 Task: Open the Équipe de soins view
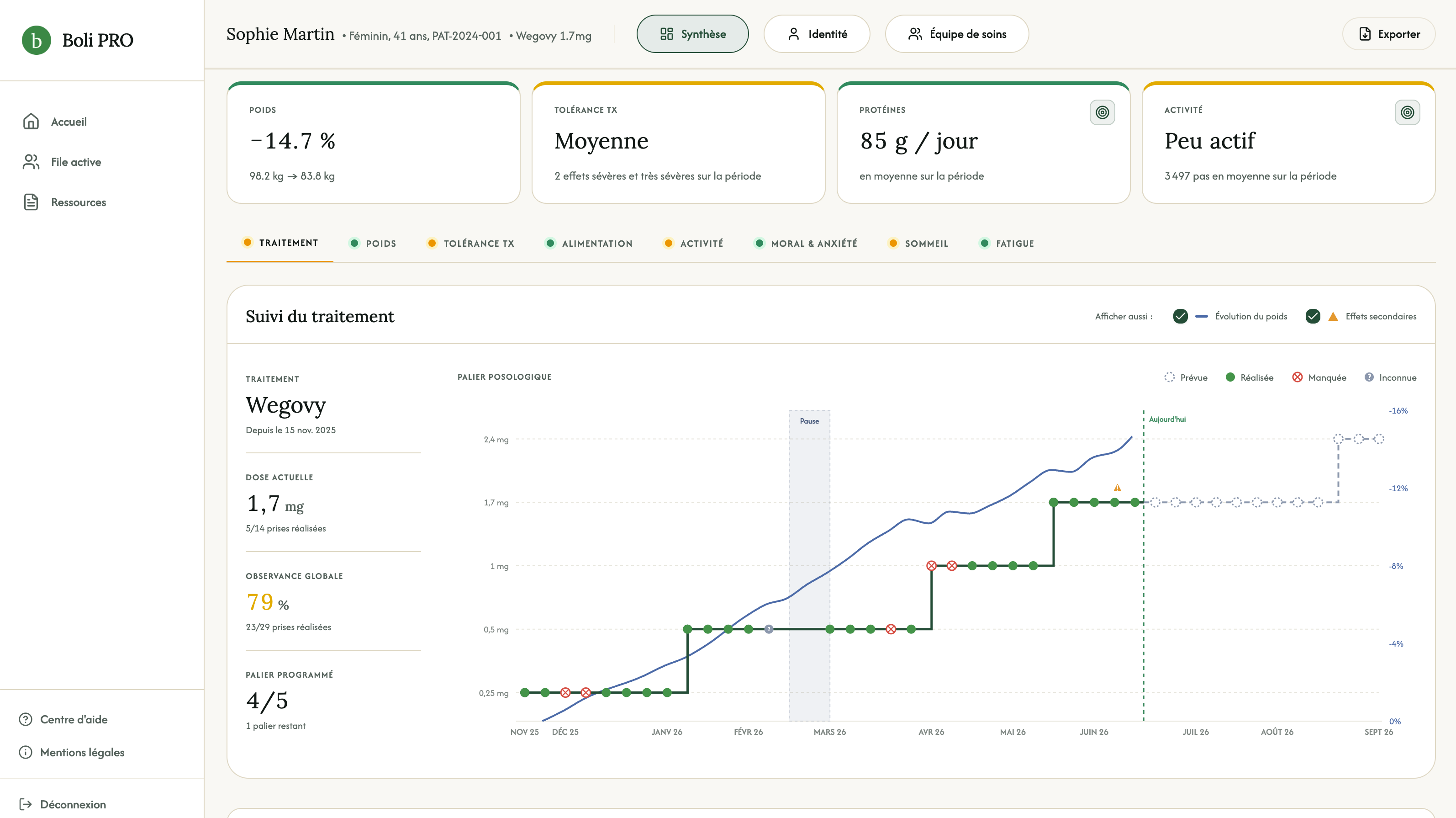pos(957,34)
